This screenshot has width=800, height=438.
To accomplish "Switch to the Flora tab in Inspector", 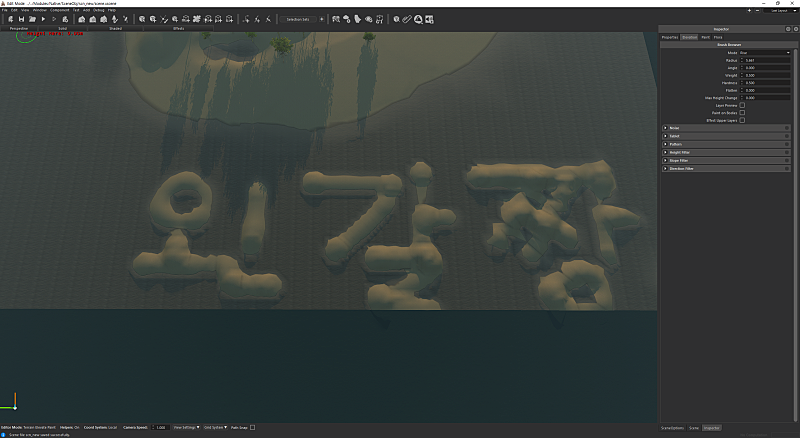I will click(x=718, y=37).
